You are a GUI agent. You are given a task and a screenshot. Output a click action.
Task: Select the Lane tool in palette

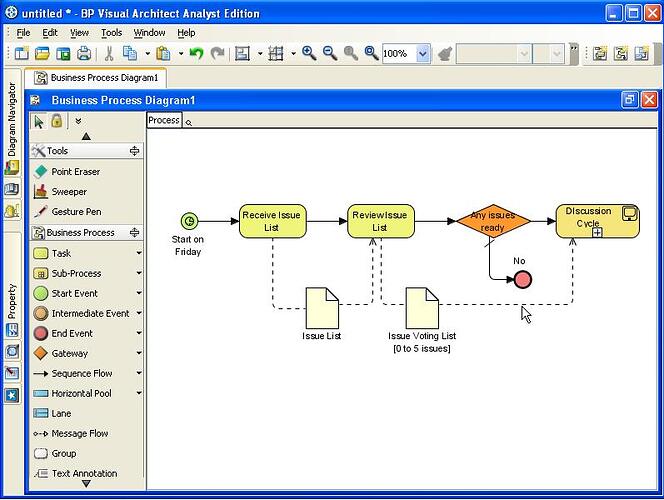pos(61,413)
